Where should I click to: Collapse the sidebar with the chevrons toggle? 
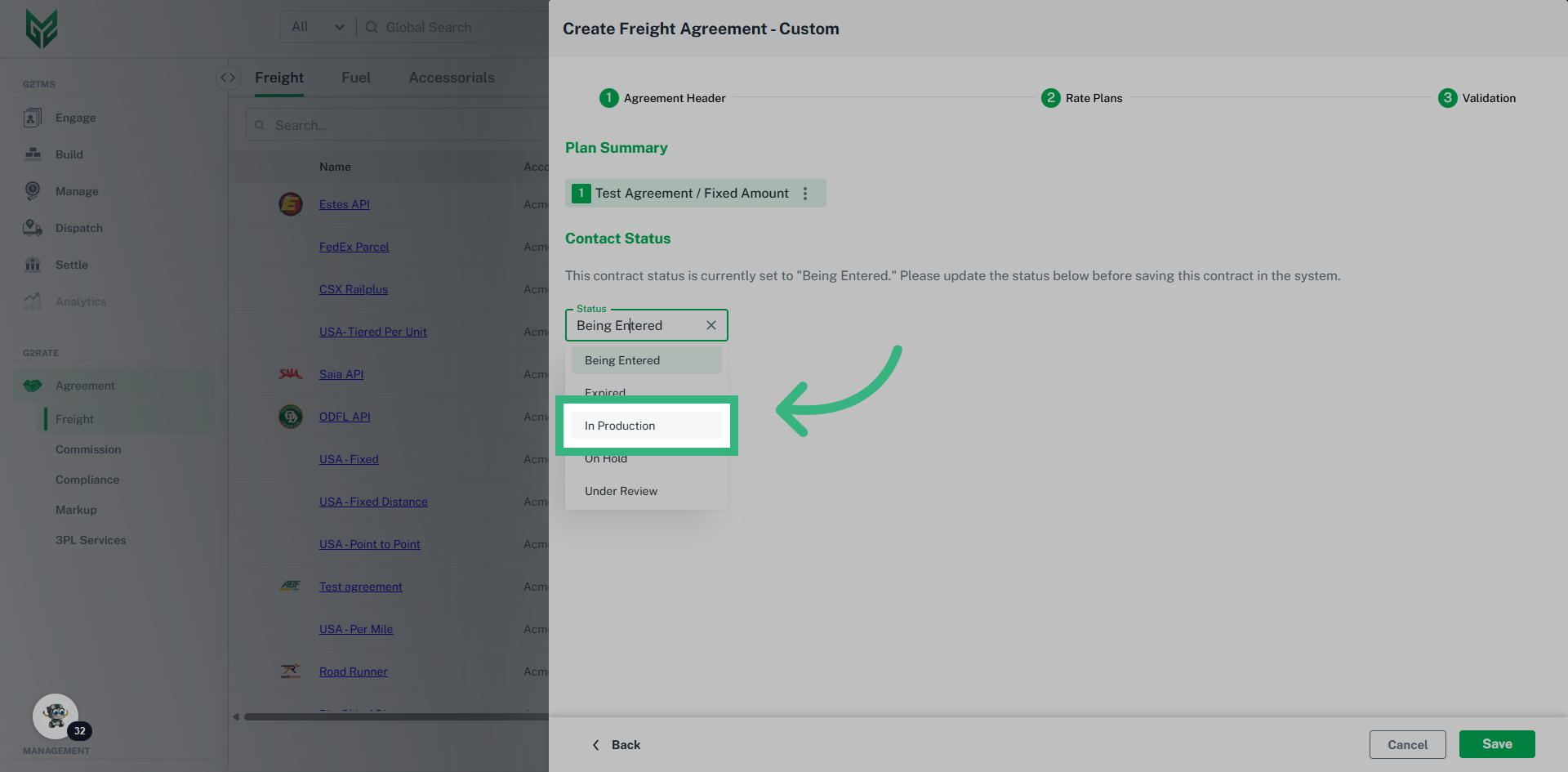coord(228,78)
